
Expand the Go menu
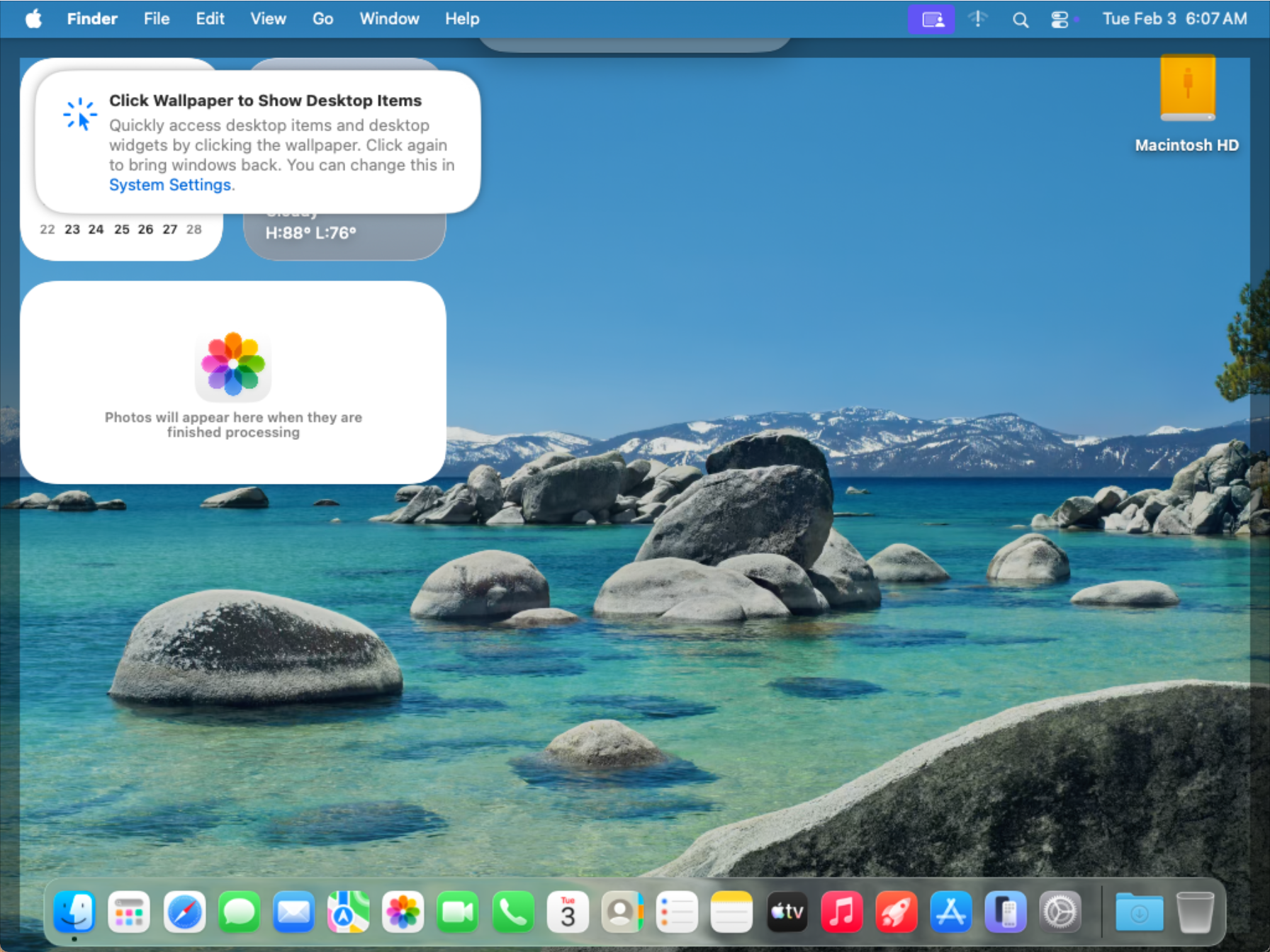coord(322,19)
